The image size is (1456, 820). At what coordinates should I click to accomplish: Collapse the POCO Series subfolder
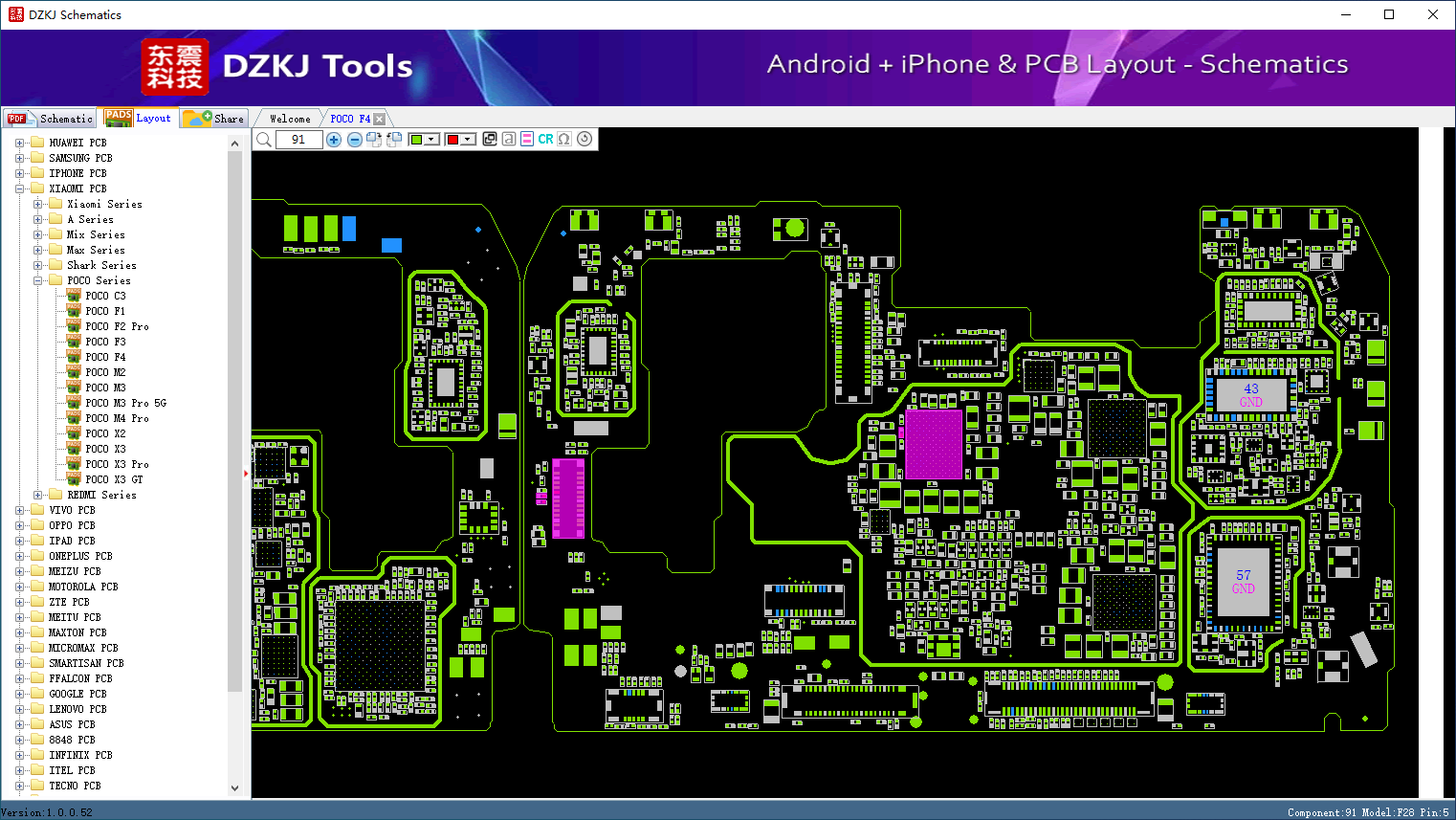coord(38,280)
